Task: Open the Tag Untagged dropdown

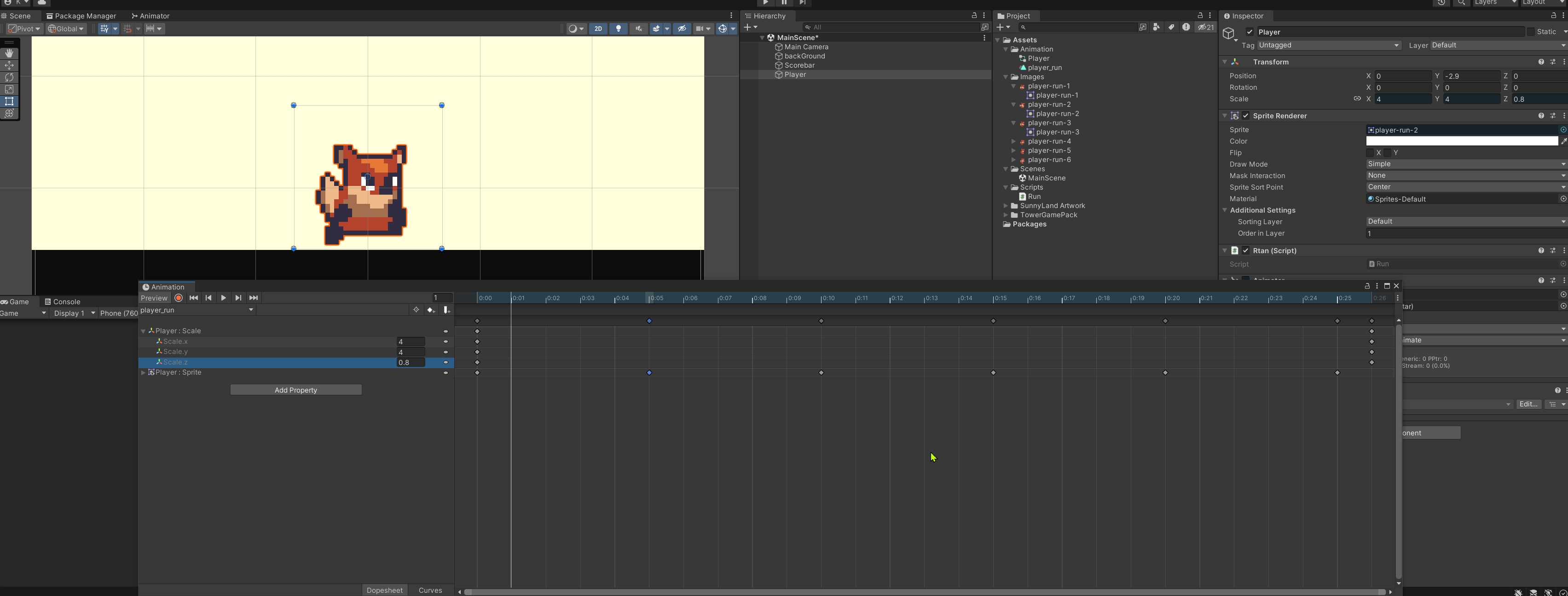Action: pos(1330,46)
